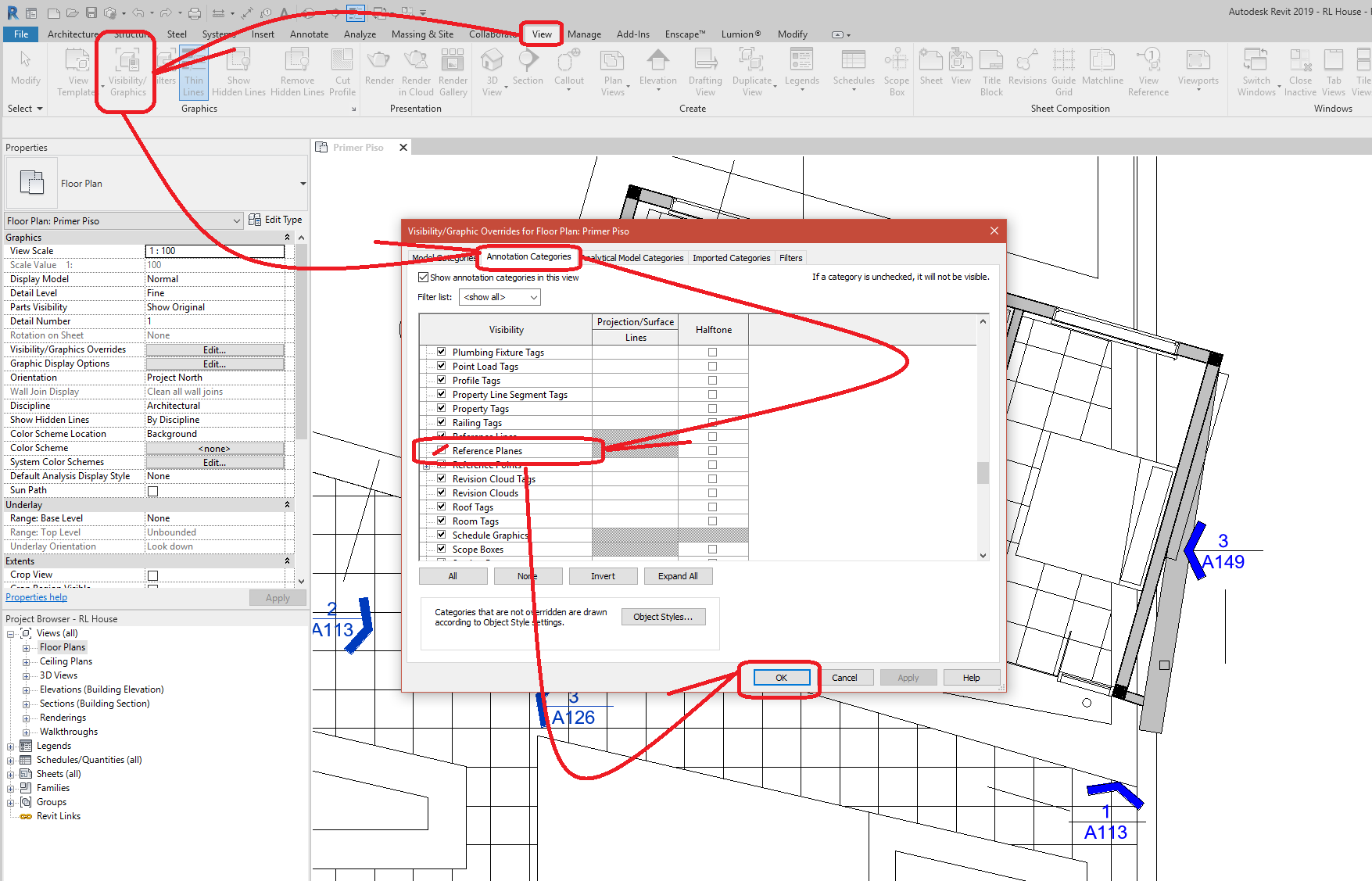This screenshot has width=1372, height=881.
Task: Select the Title Block tool
Action: click(991, 72)
